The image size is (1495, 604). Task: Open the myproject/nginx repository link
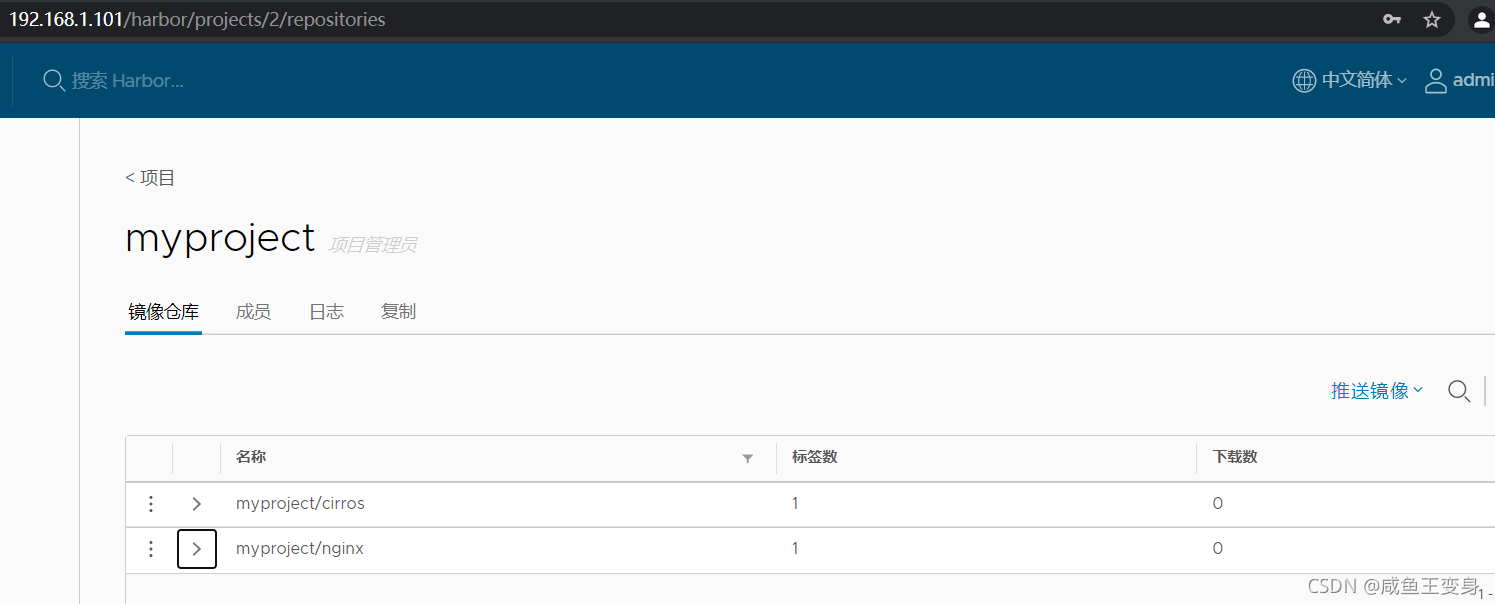pyautogui.click(x=300, y=549)
